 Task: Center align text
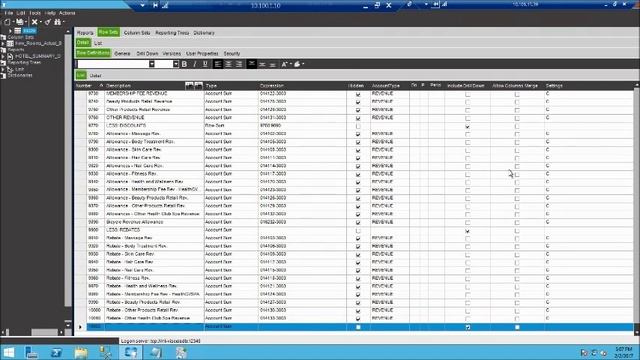(229, 64)
